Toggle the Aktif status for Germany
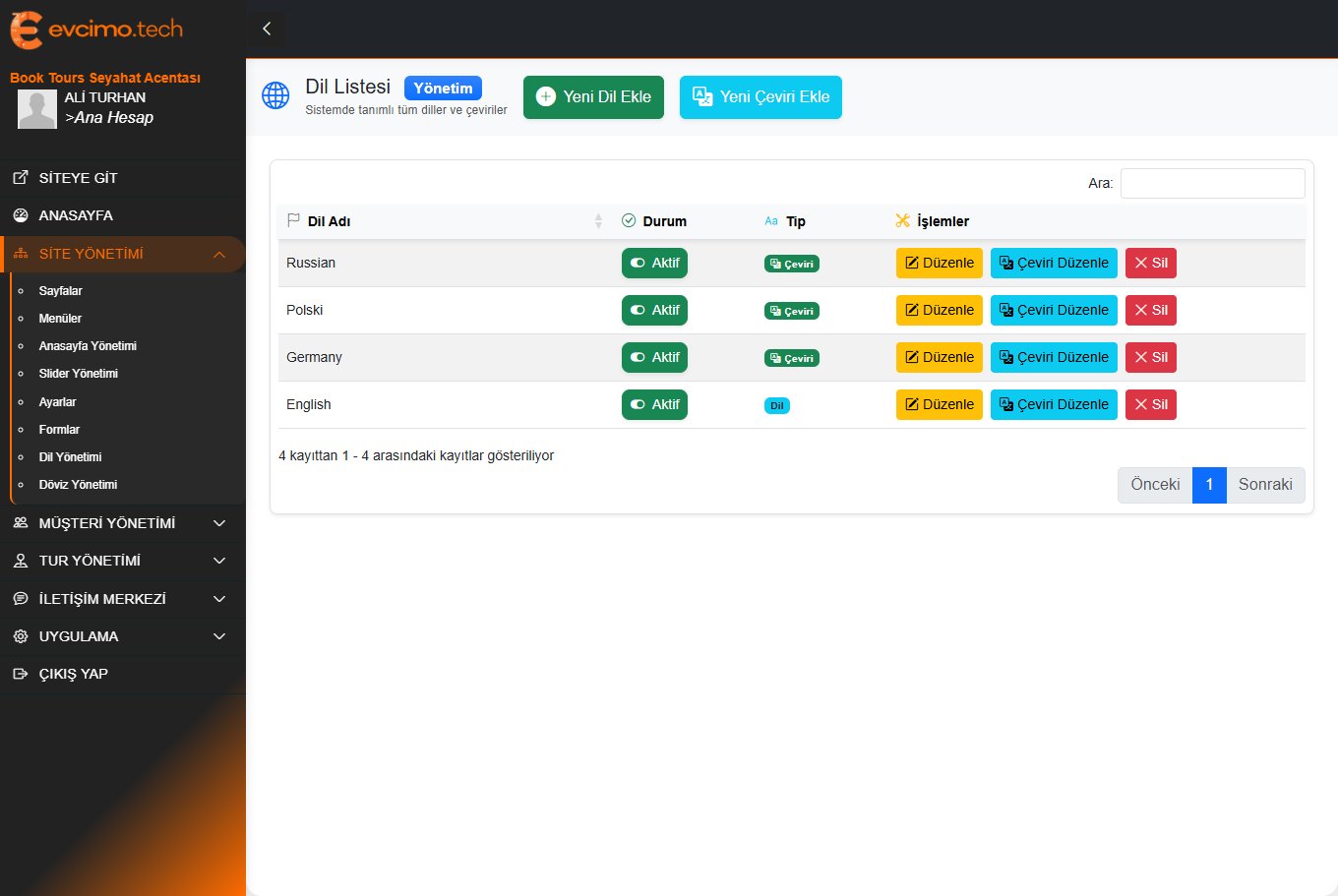This screenshot has width=1338, height=896. tap(654, 357)
